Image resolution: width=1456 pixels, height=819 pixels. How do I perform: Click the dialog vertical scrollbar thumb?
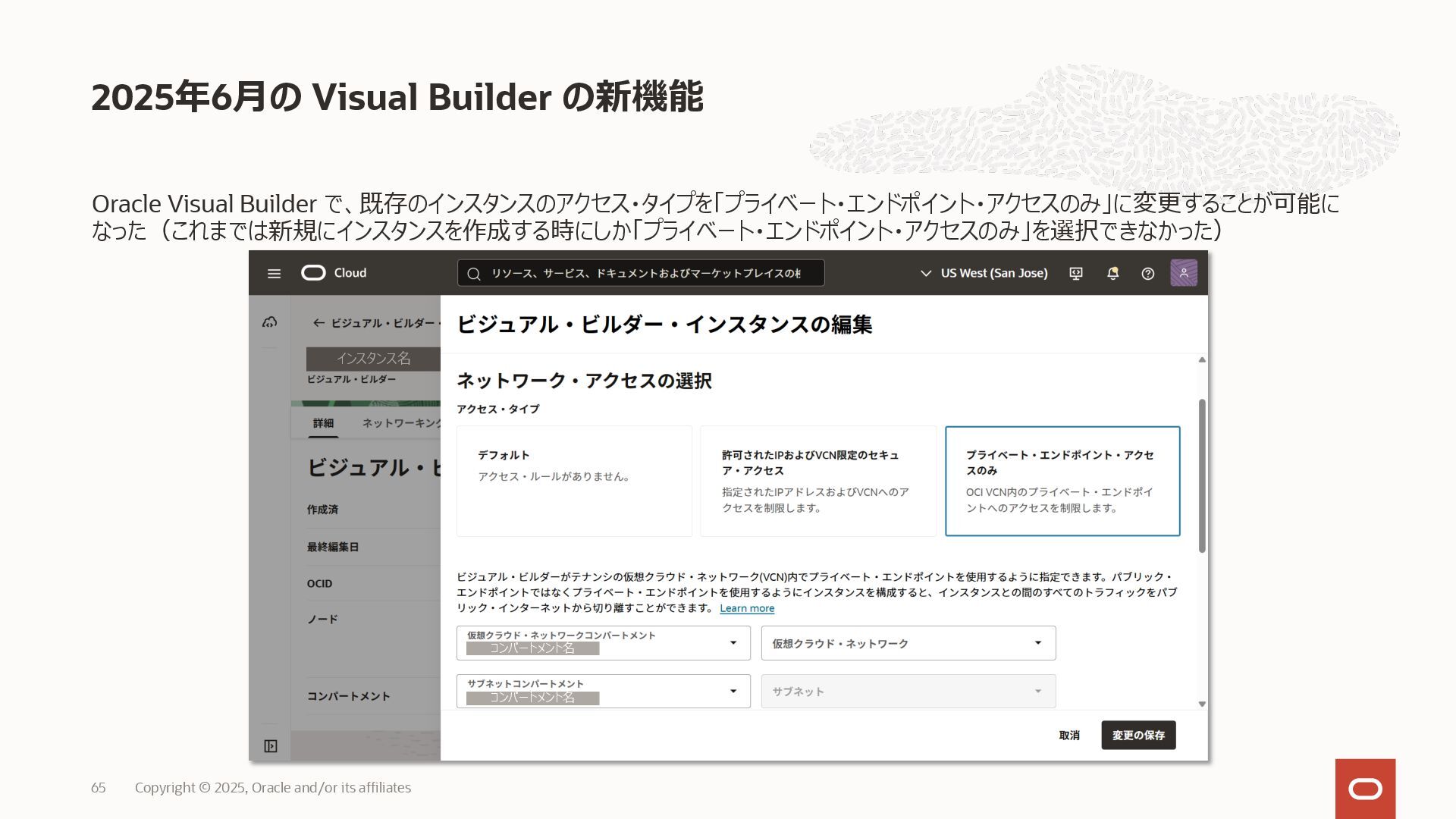pyautogui.click(x=1202, y=475)
